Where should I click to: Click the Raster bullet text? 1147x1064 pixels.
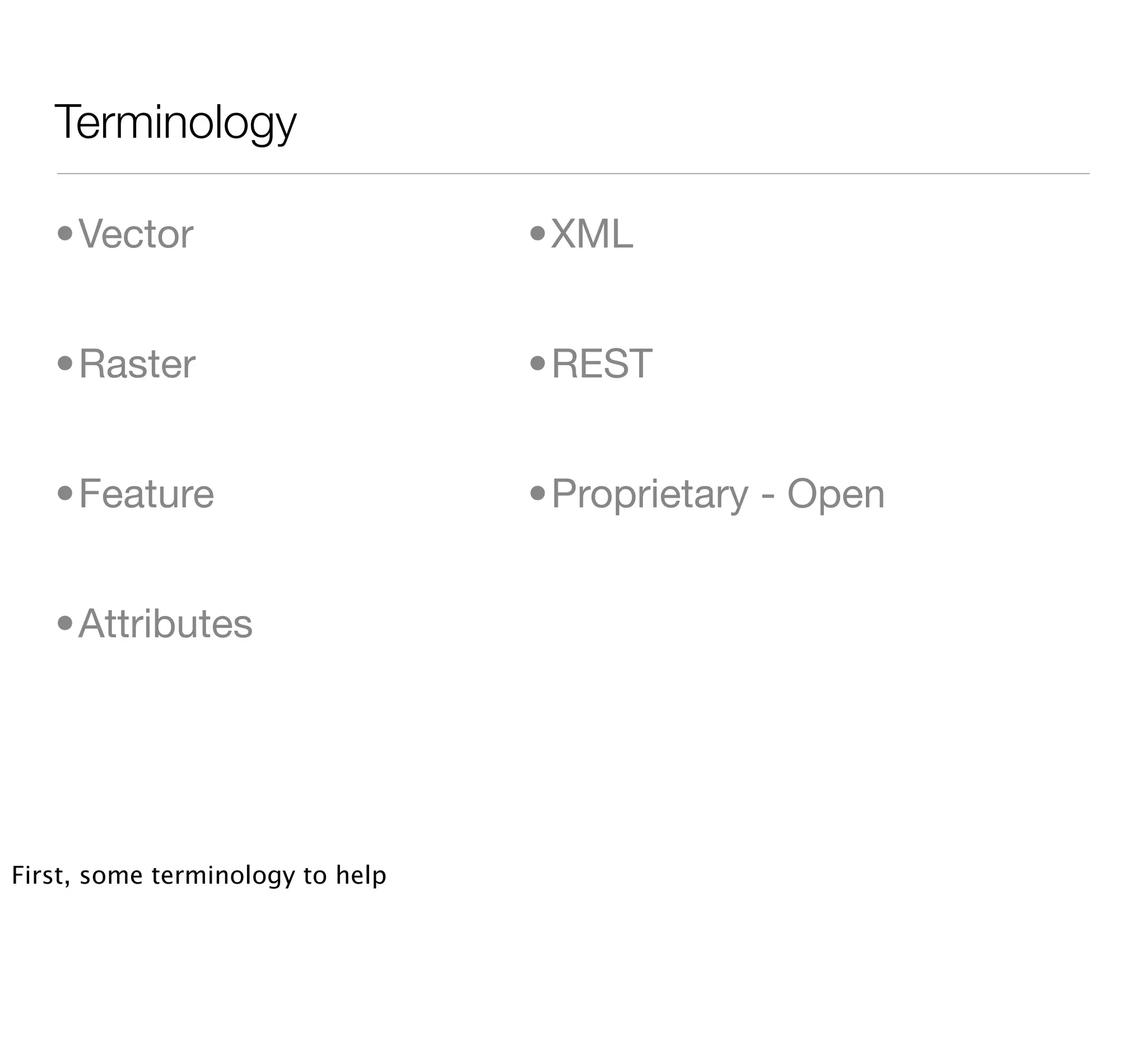(x=137, y=364)
